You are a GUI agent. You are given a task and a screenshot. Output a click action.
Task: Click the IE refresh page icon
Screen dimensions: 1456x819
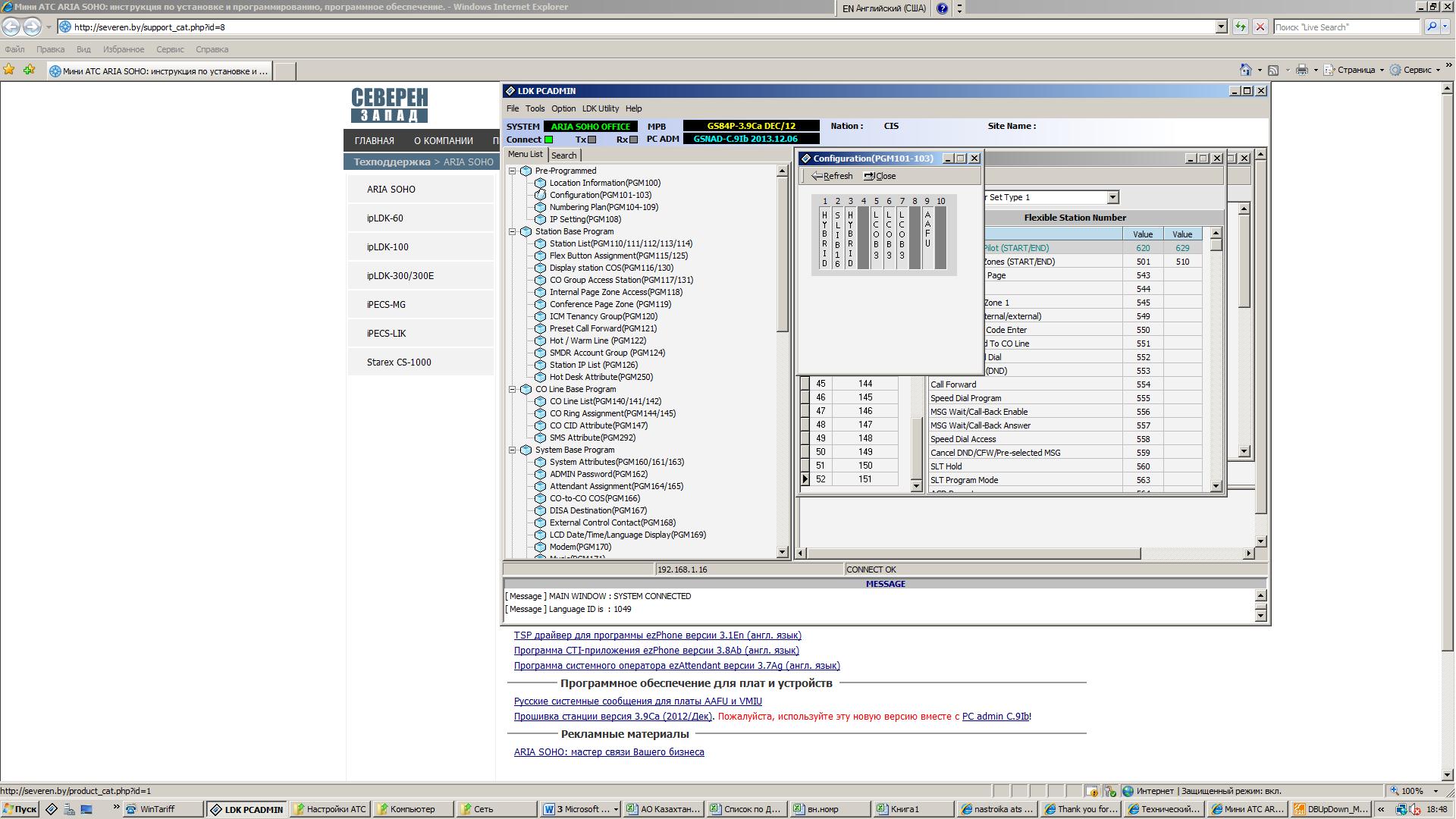[x=1240, y=27]
